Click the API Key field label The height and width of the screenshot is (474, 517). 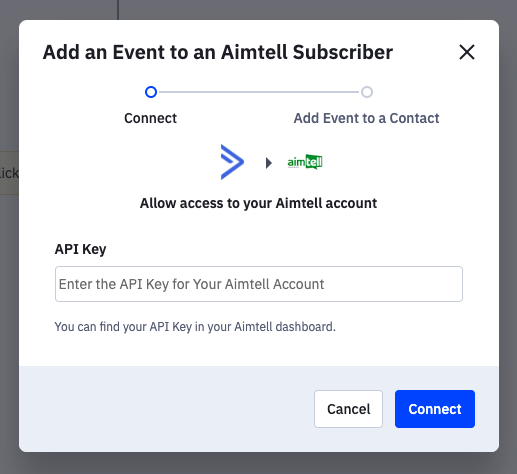click(80, 249)
